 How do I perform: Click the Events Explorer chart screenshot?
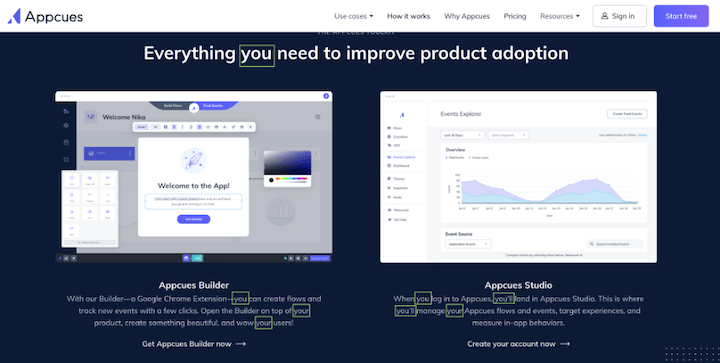coord(518,177)
